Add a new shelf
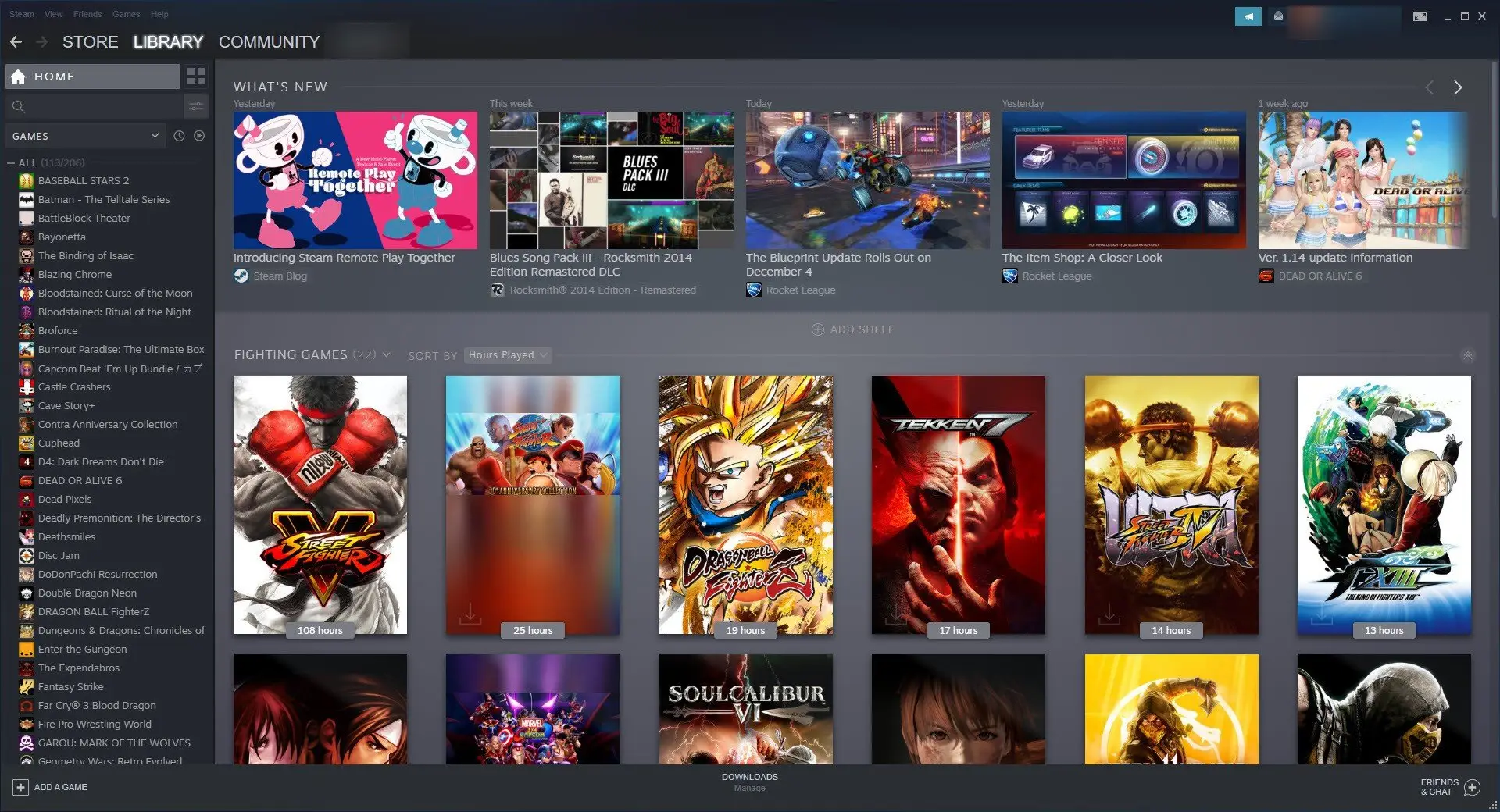 tap(853, 329)
